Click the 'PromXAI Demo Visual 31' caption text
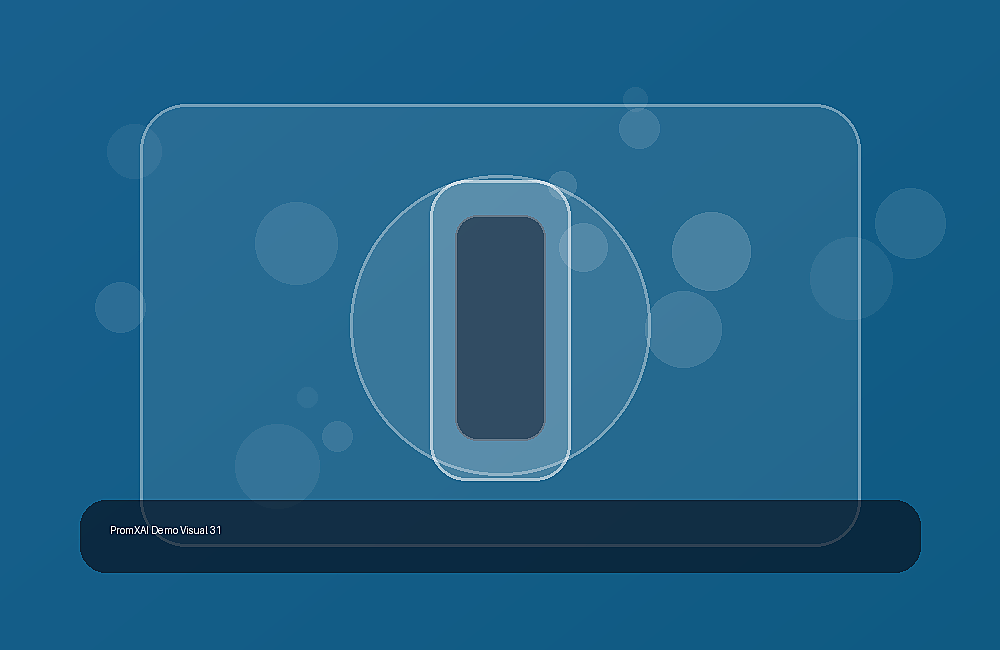This screenshot has height=650, width=1000. (166, 530)
